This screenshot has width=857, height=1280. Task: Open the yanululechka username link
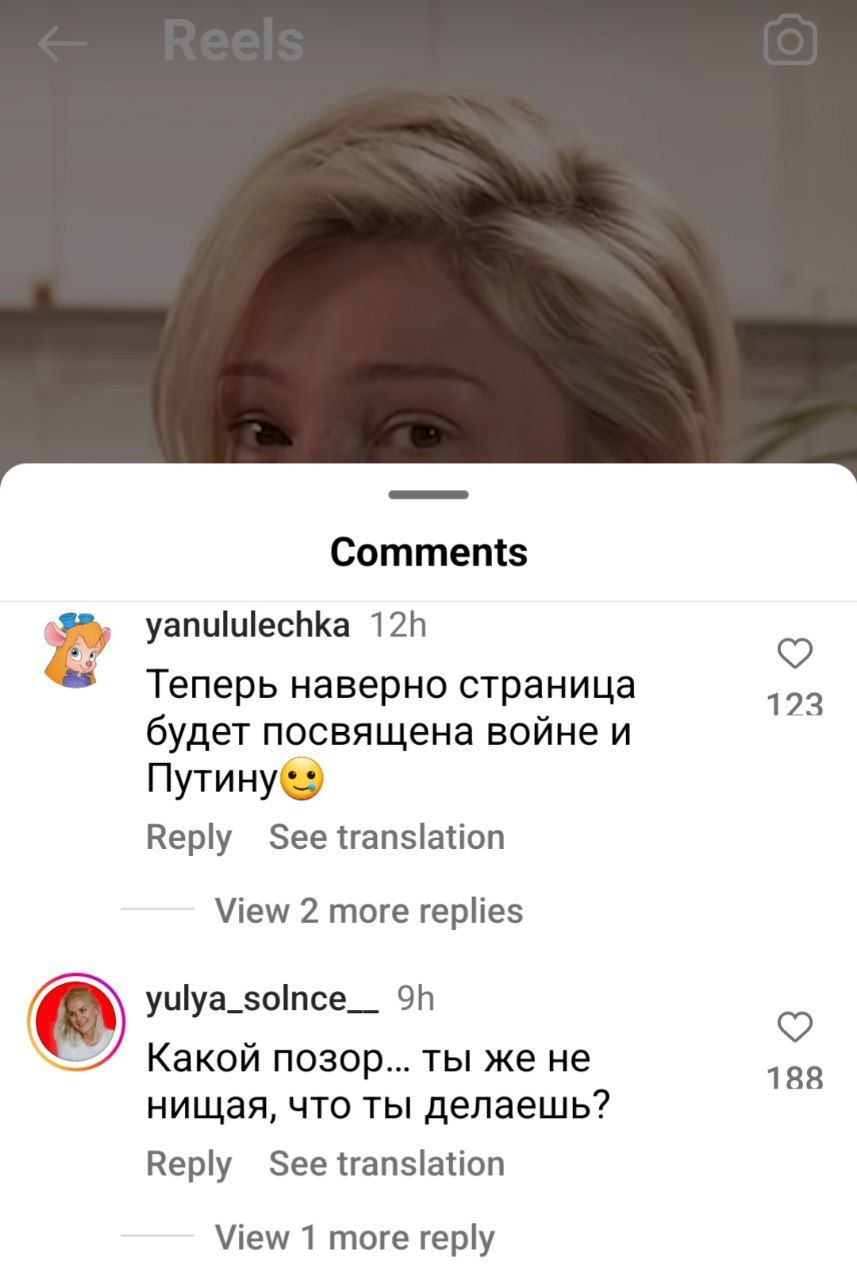[x=248, y=626]
